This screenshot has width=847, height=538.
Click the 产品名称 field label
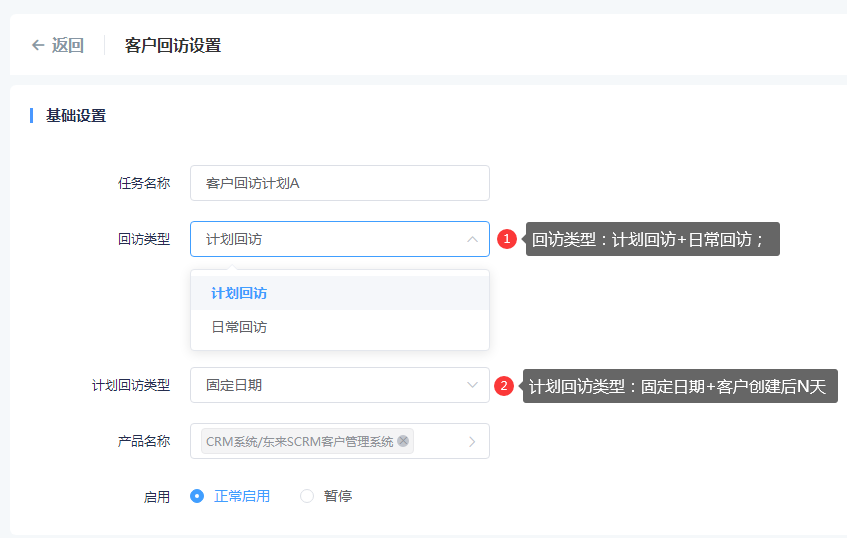click(x=144, y=441)
